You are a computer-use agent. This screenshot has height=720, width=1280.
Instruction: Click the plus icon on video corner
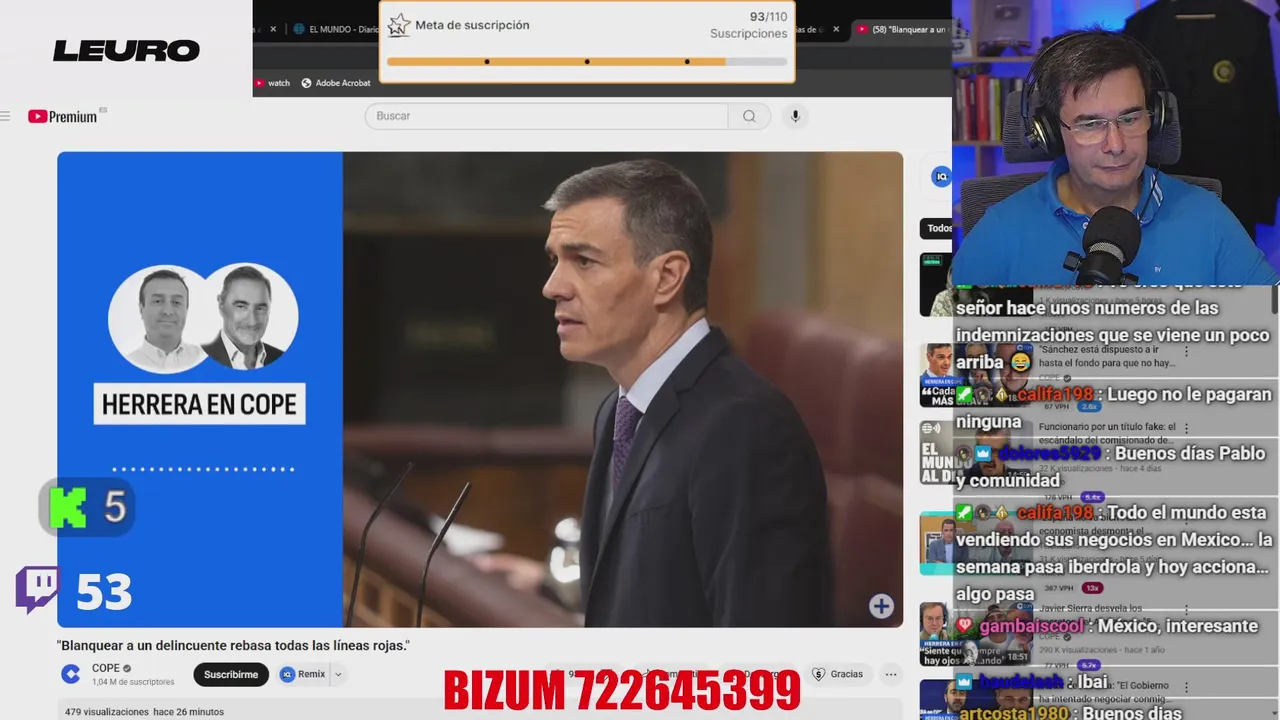tap(881, 606)
